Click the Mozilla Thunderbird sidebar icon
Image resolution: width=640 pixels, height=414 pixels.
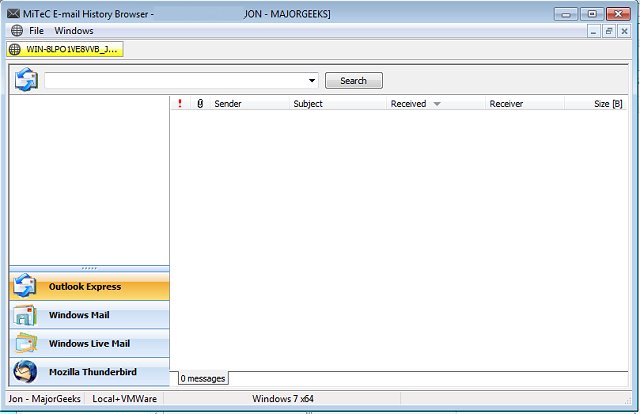click(x=25, y=372)
